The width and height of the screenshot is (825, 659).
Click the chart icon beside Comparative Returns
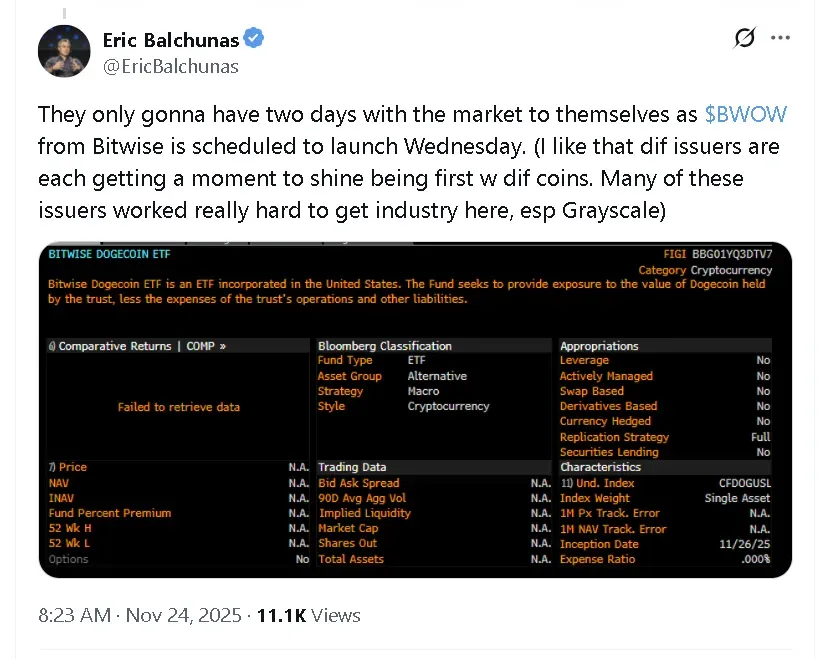click(x=54, y=346)
